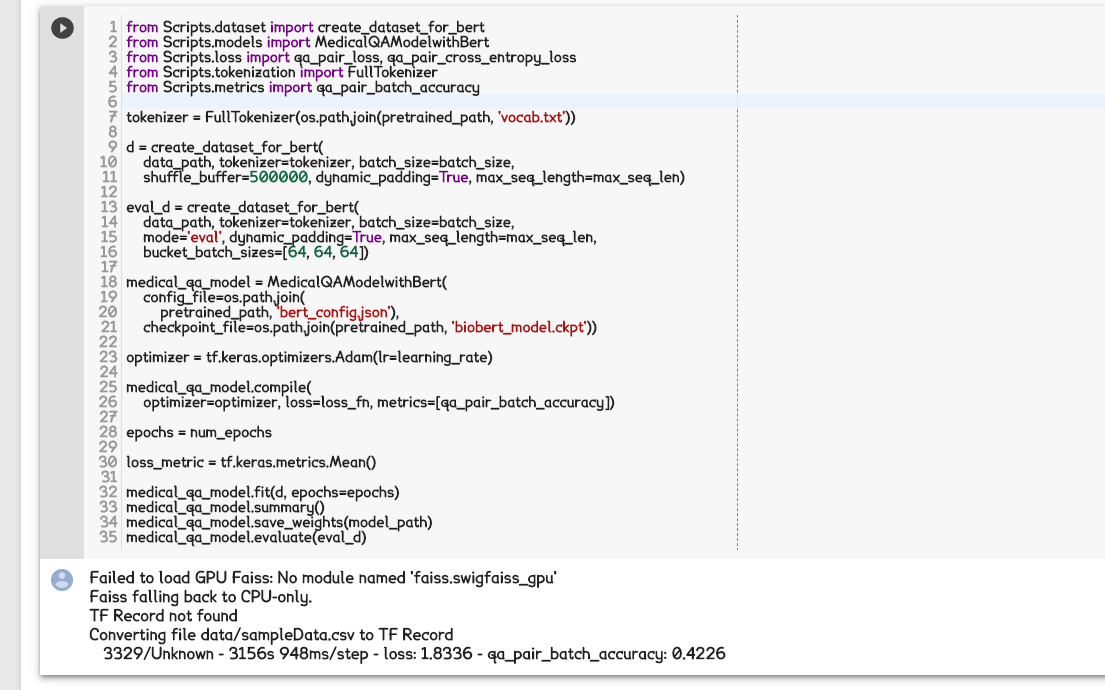The image size is (1105, 690).
Task: Click line number 18 in gutter
Action: pyautogui.click(x=108, y=282)
